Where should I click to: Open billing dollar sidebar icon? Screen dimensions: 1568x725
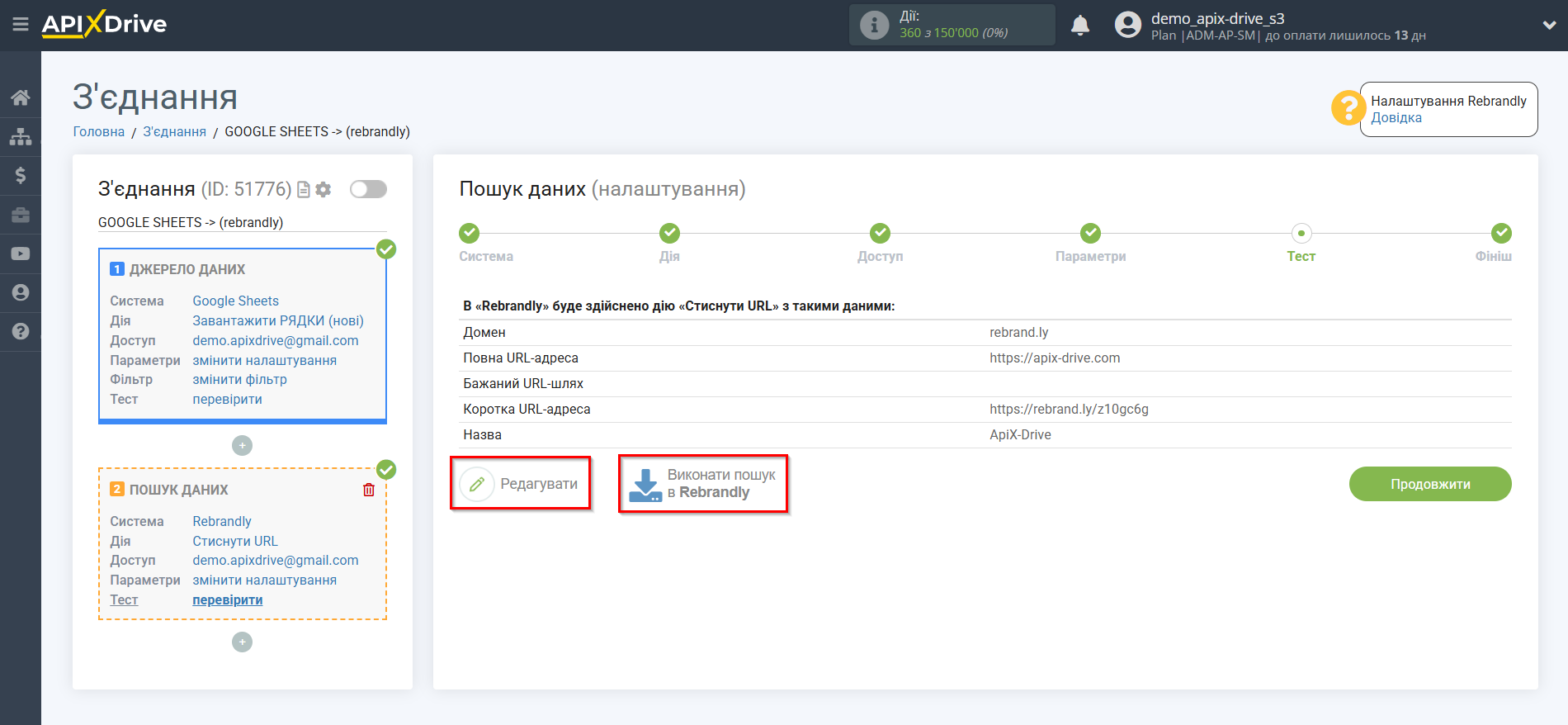(21, 175)
